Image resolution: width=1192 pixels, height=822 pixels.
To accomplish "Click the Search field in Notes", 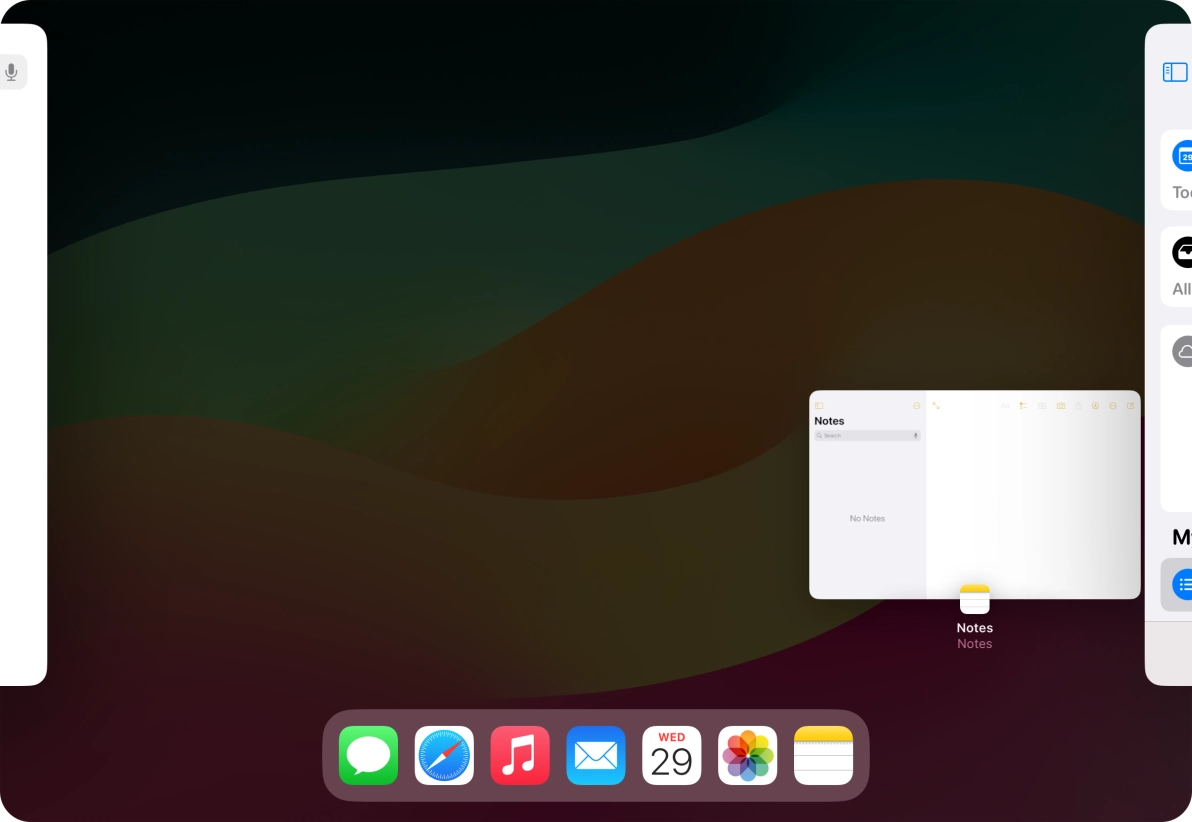I will pyautogui.click(x=866, y=435).
